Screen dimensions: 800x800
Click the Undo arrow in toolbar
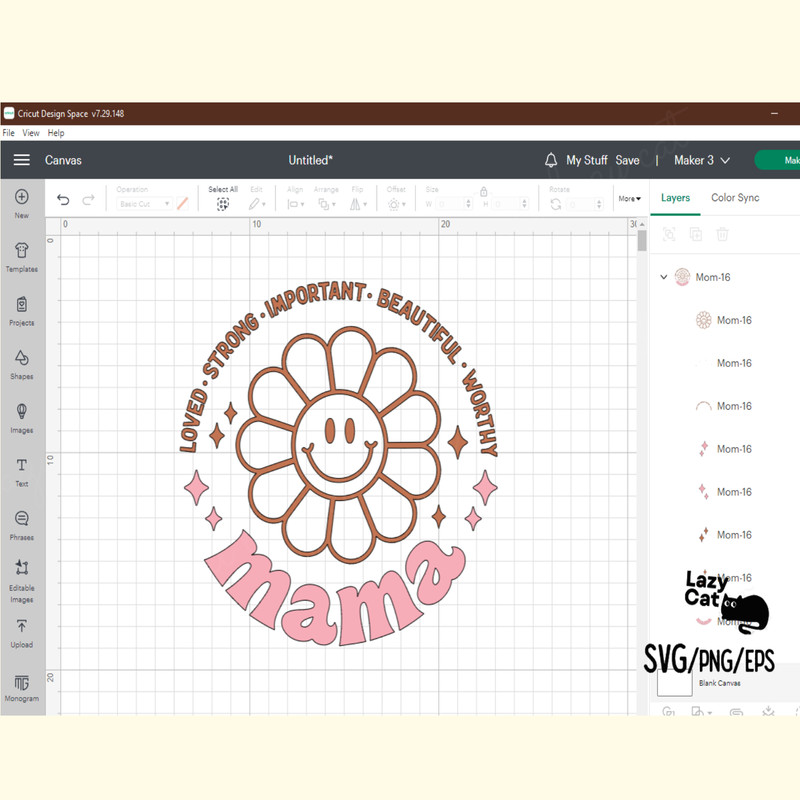(x=62, y=200)
